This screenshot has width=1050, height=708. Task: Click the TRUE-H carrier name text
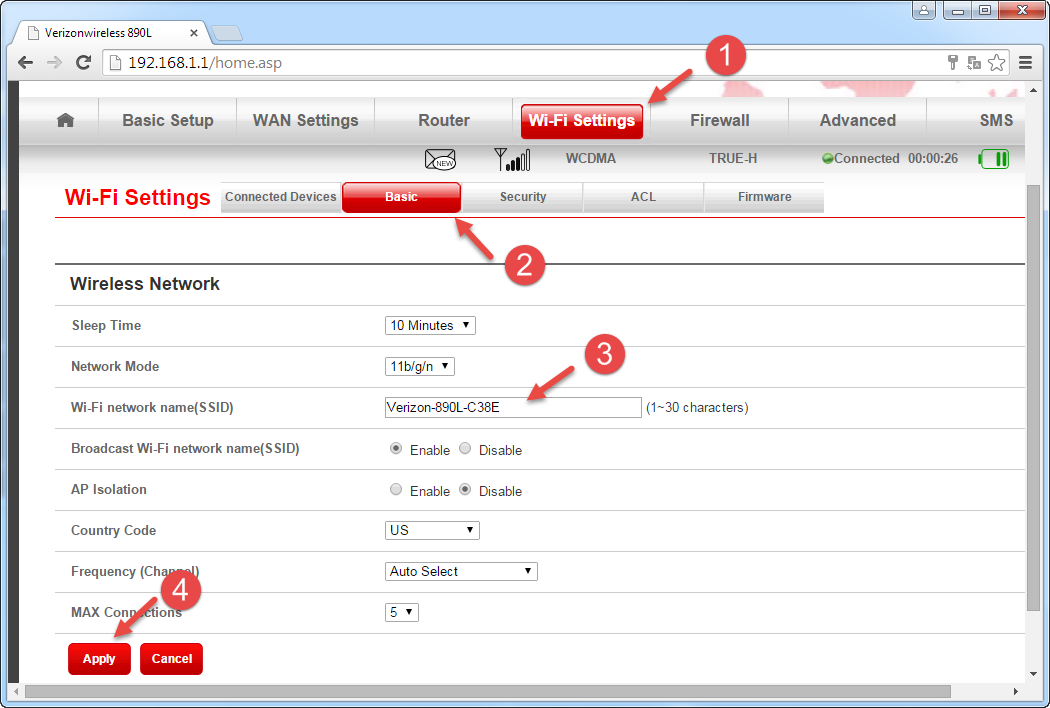click(x=733, y=159)
